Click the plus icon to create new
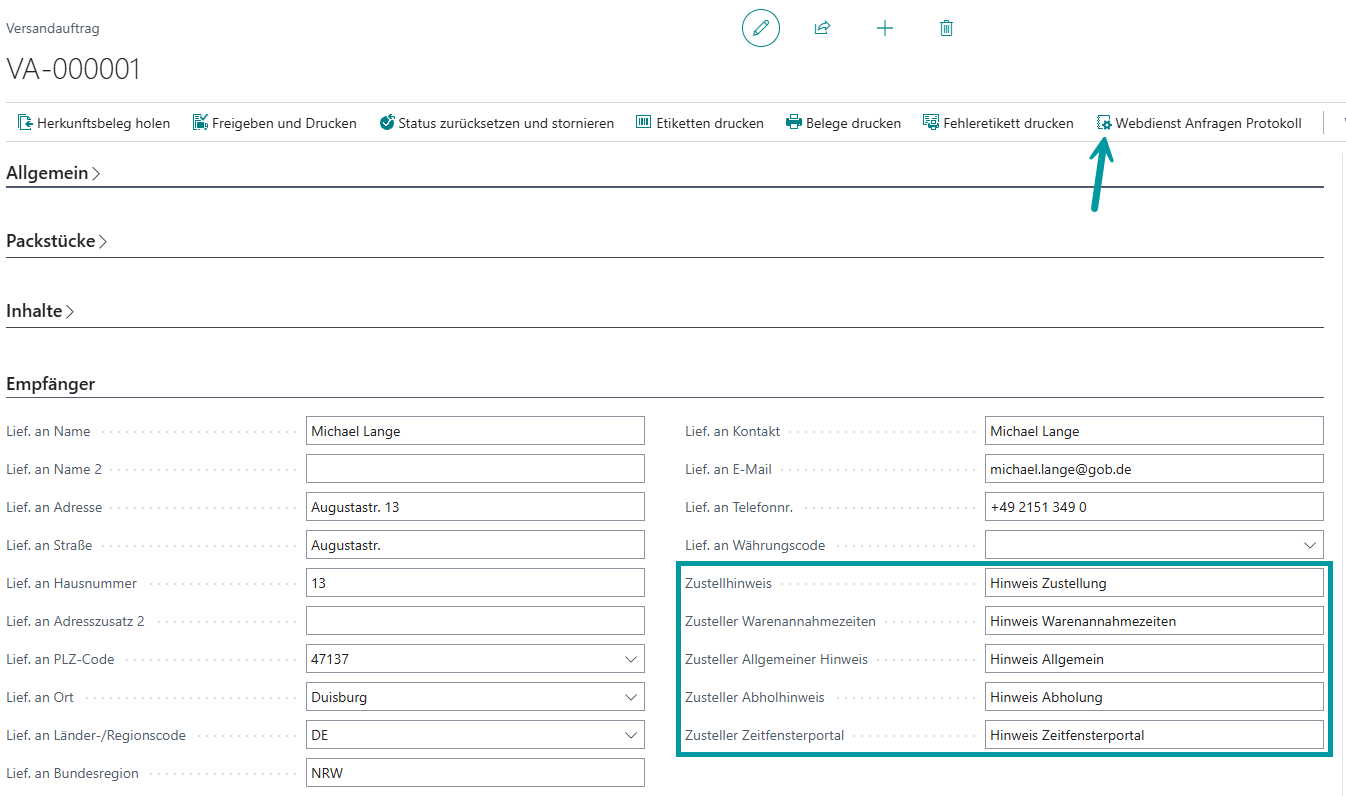The height and width of the screenshot is (796, 1346). coord(884,29)
